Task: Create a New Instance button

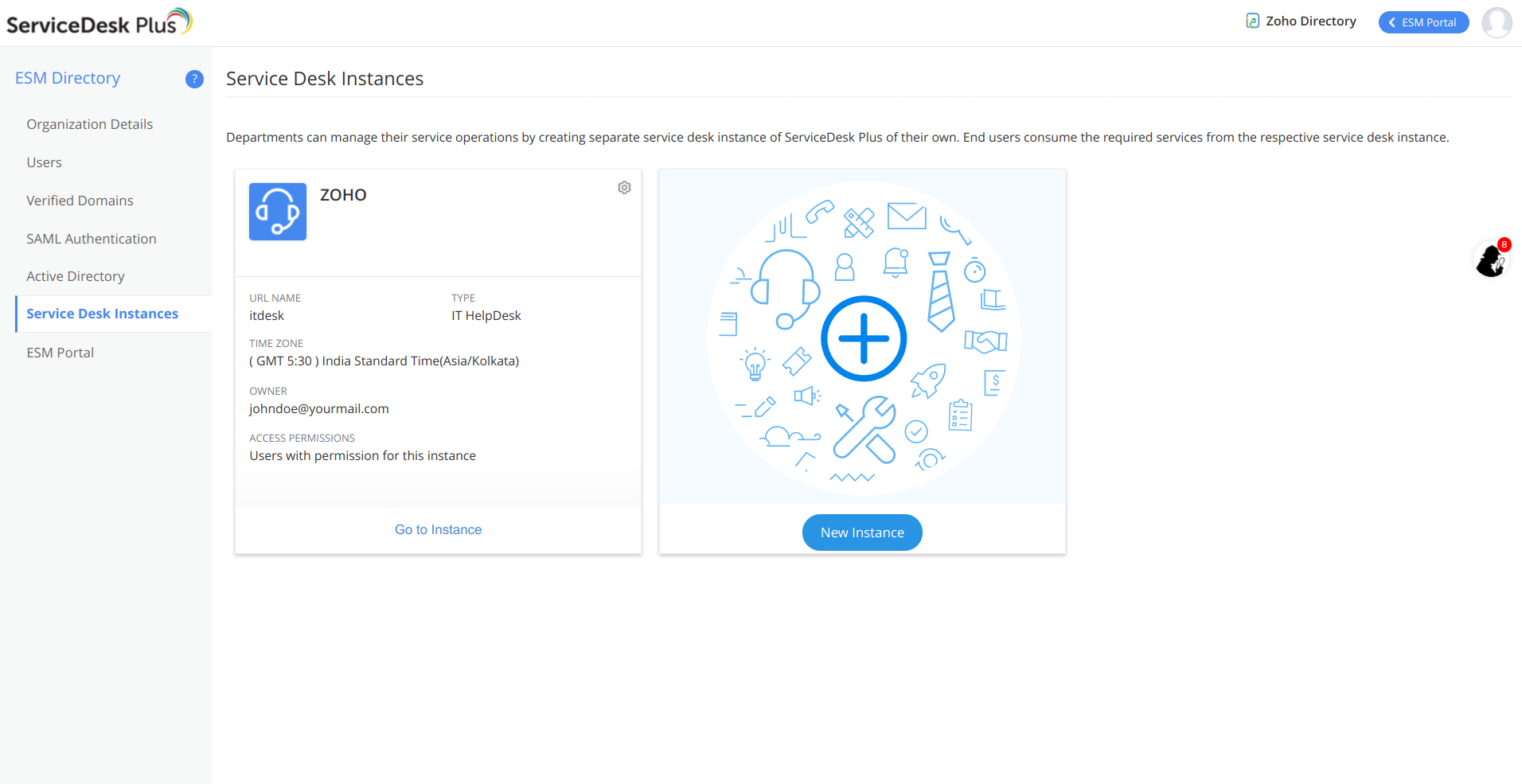Action: 862,532
